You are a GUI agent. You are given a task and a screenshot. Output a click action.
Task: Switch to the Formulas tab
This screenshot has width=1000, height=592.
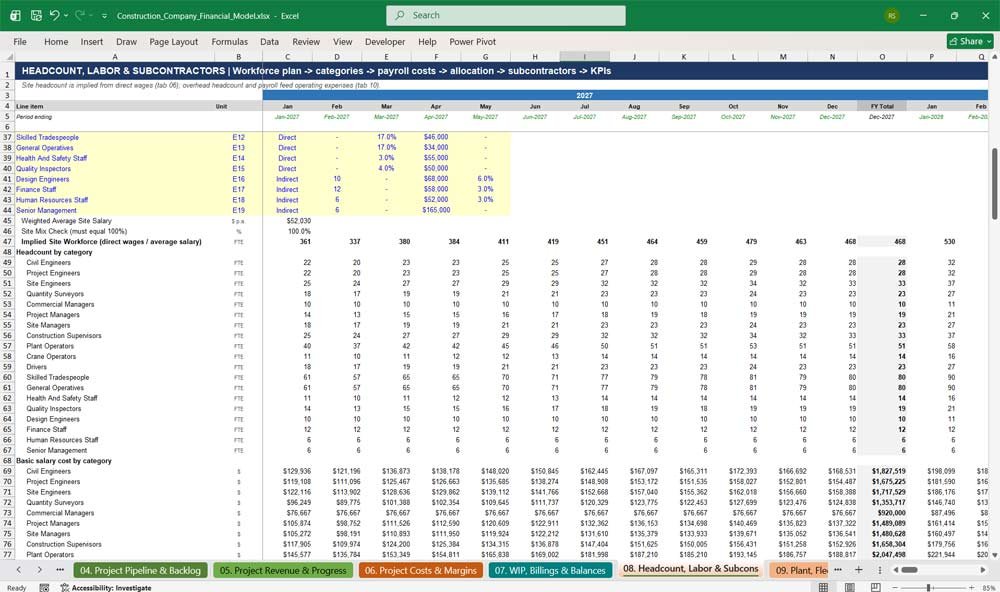[x=230, y=41]
